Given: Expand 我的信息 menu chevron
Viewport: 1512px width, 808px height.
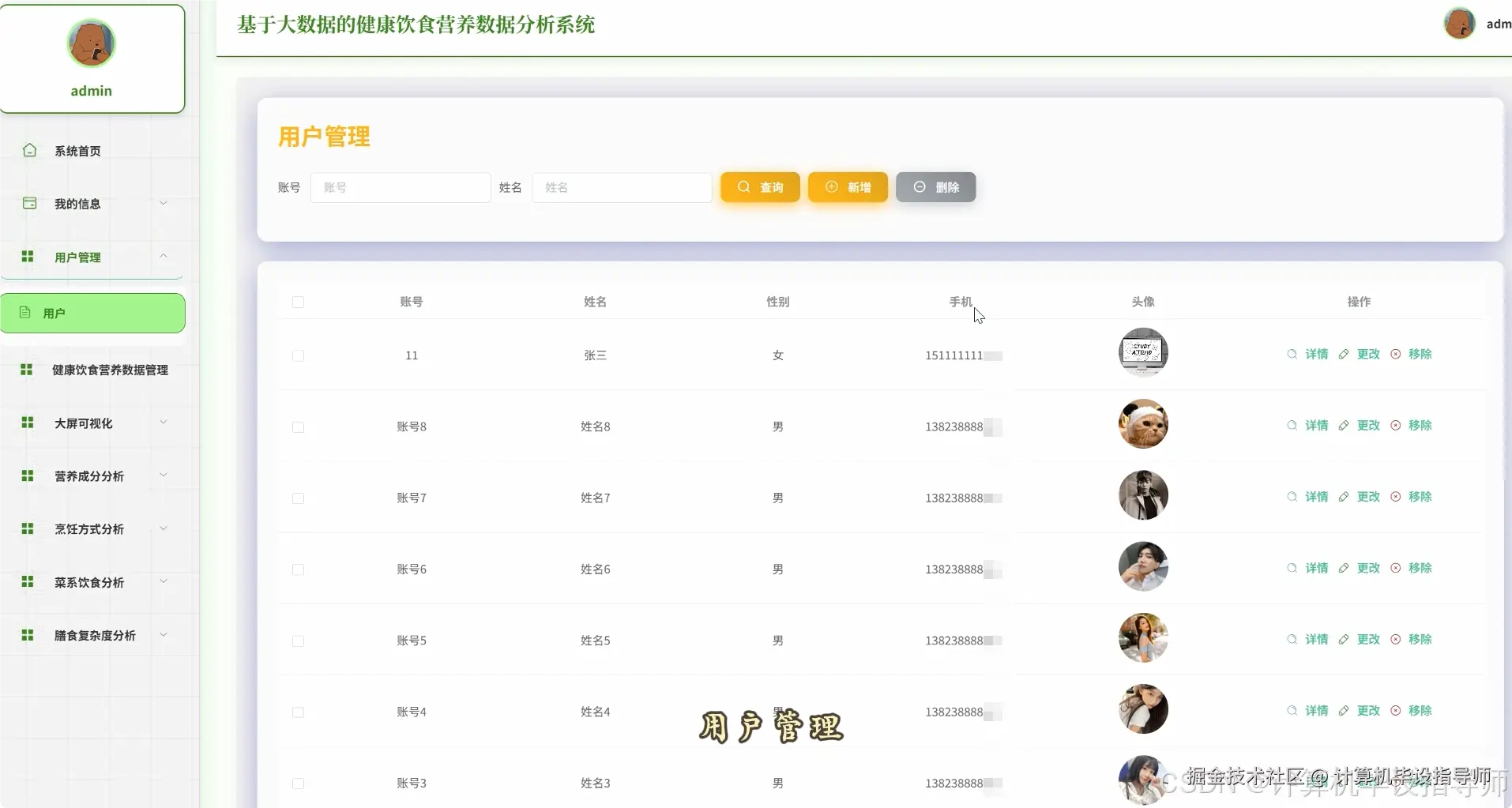Looking at the screenshot, I should coord(164,203).
